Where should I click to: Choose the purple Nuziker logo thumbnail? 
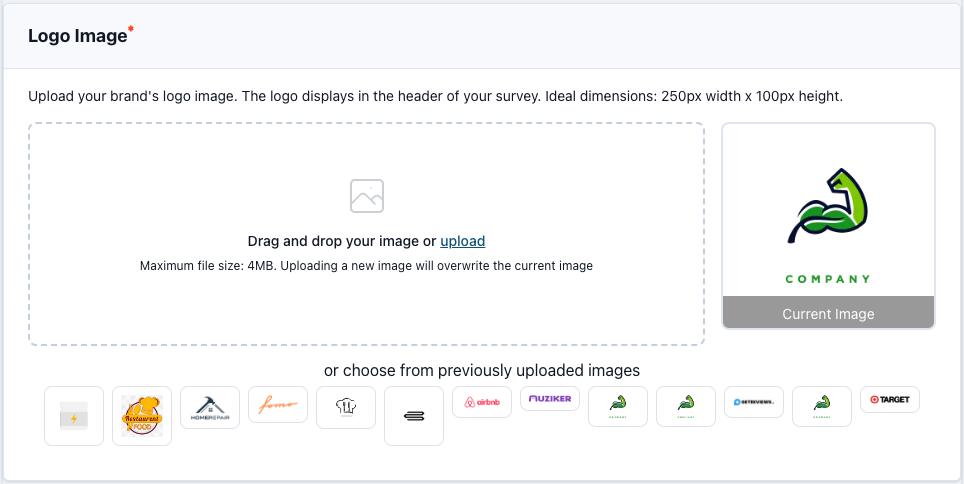(x=550, y=398)
